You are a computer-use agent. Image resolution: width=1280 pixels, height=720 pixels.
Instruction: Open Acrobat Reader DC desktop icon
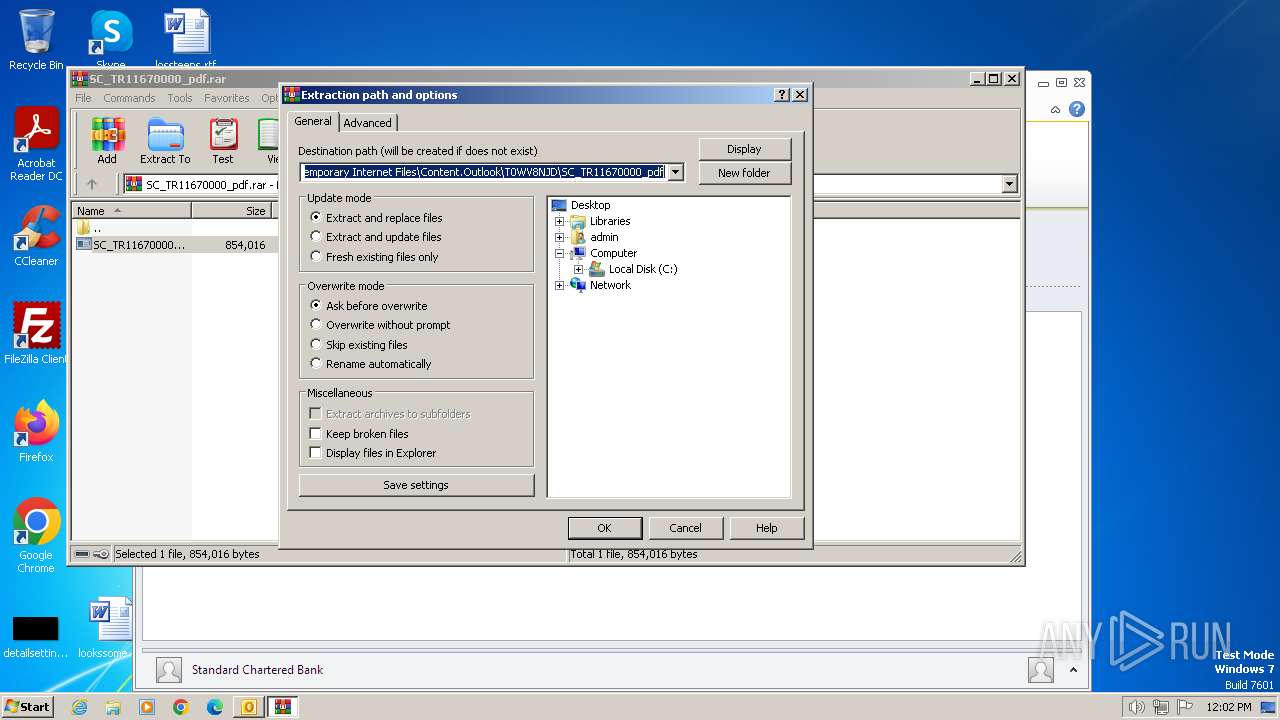[x=36, y=145]
